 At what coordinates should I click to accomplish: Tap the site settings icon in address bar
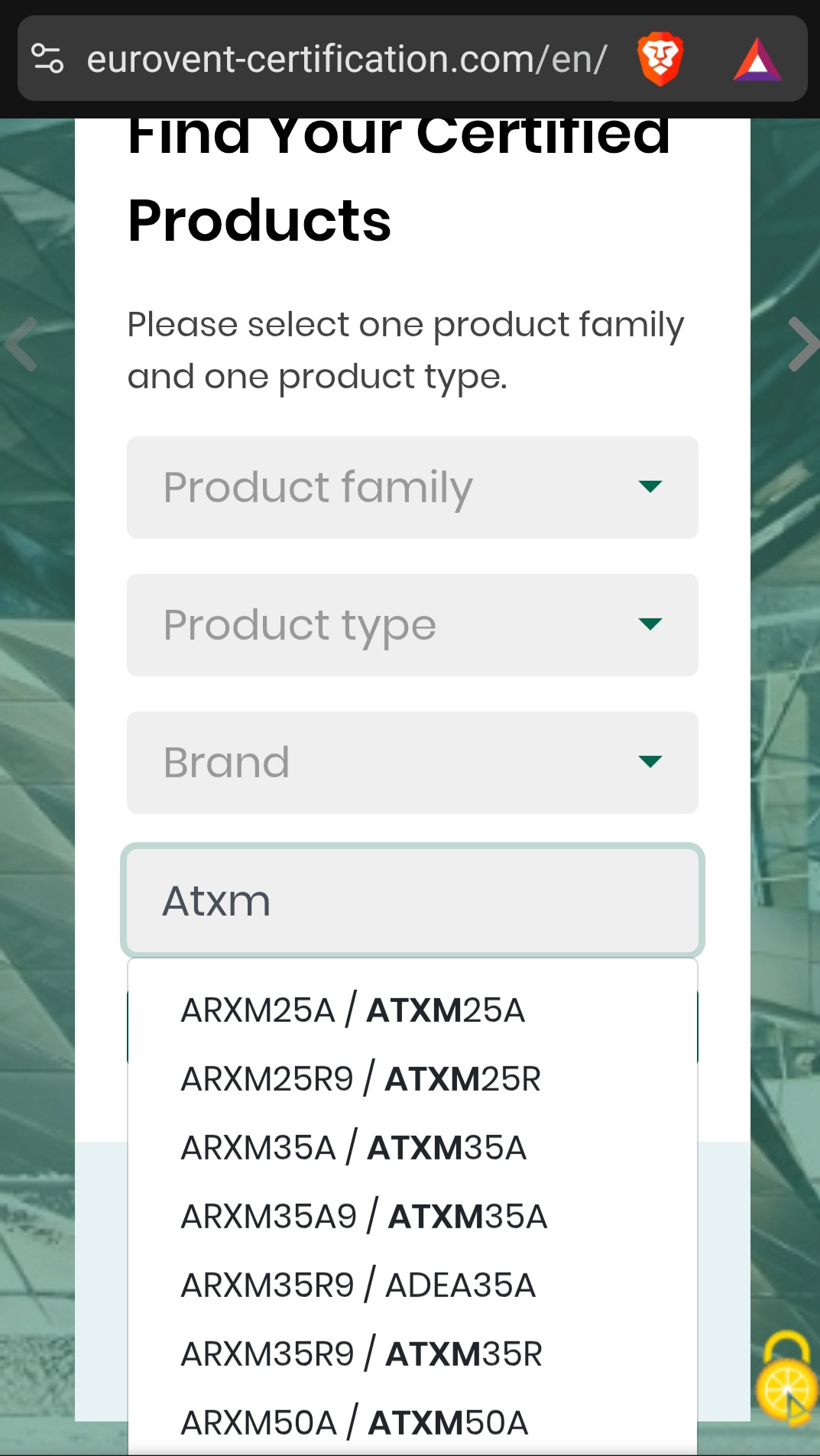point(47,59)
